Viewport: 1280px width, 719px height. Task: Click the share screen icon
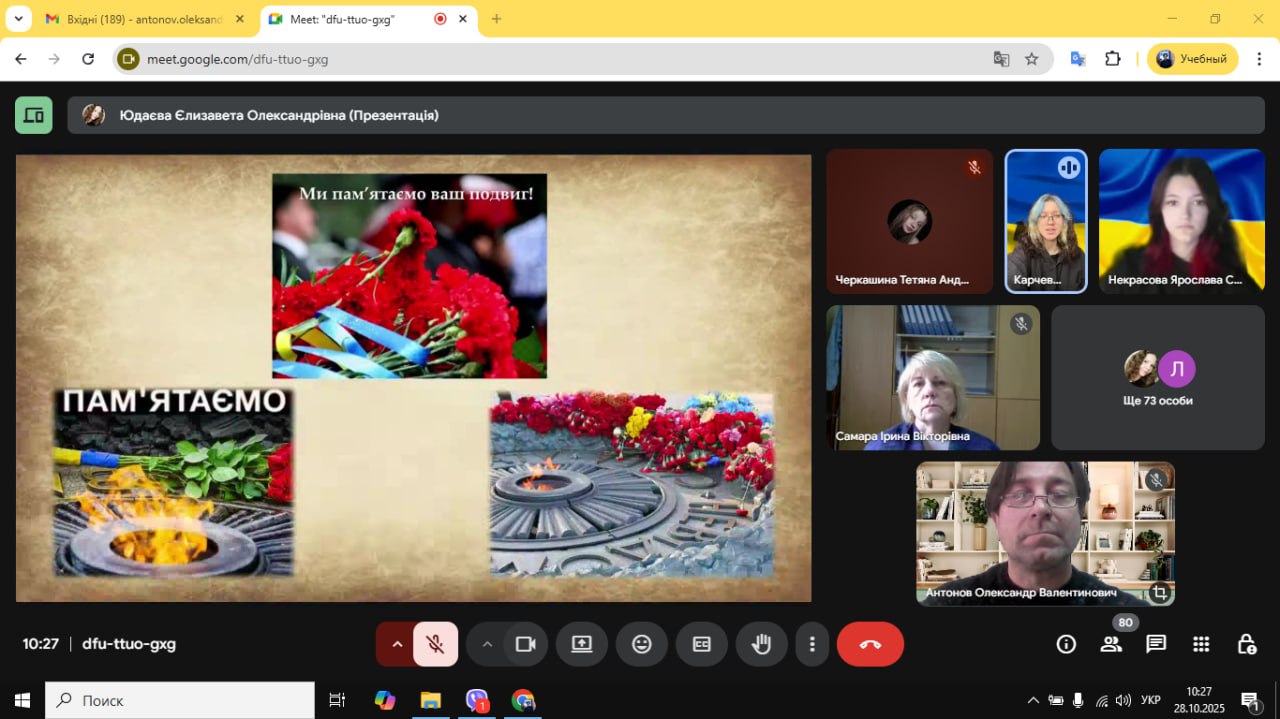tap(582, 644)
